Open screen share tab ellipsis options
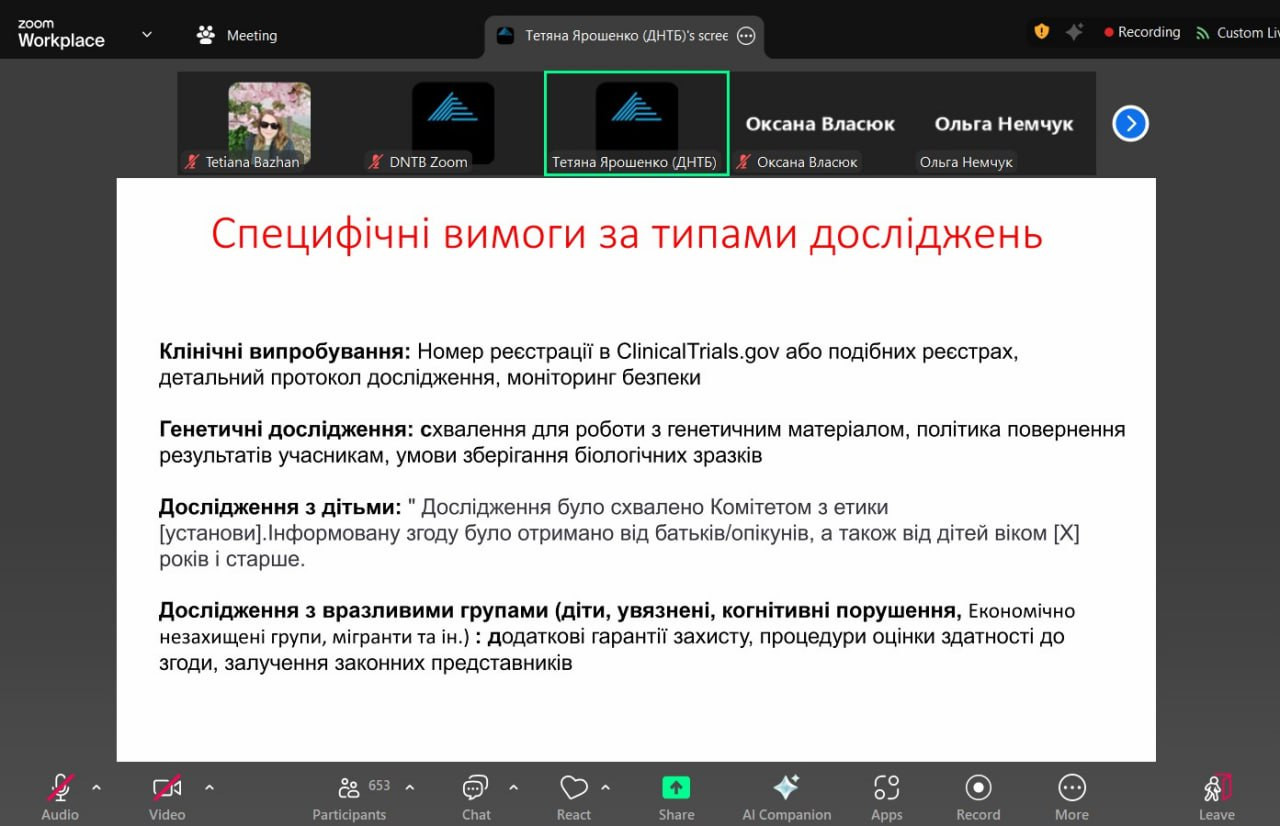Screen dimensions: 1280x826 746,35
